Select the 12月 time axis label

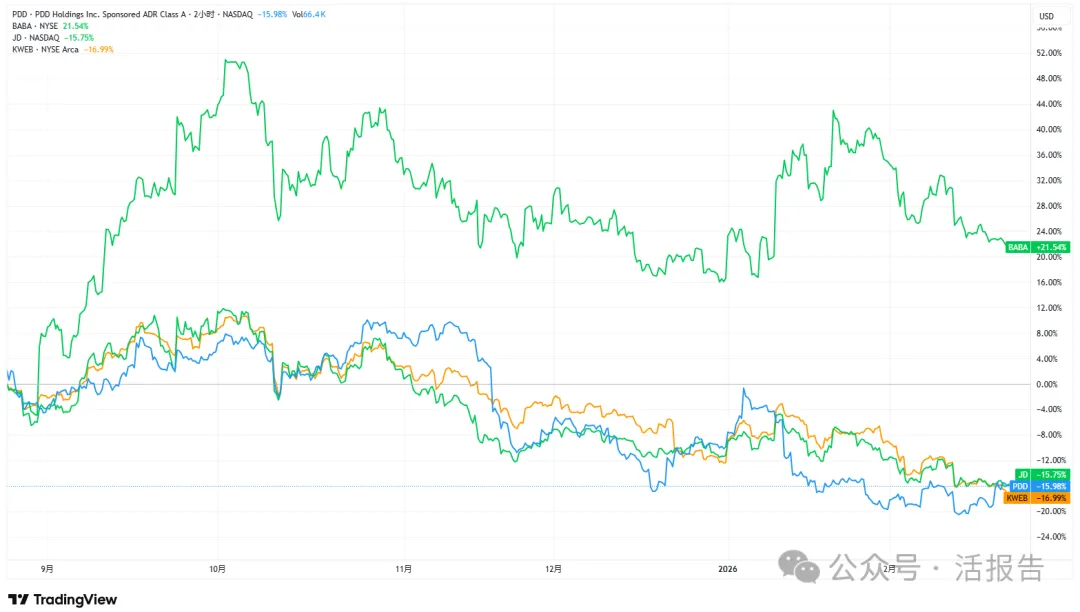[553, 568]
